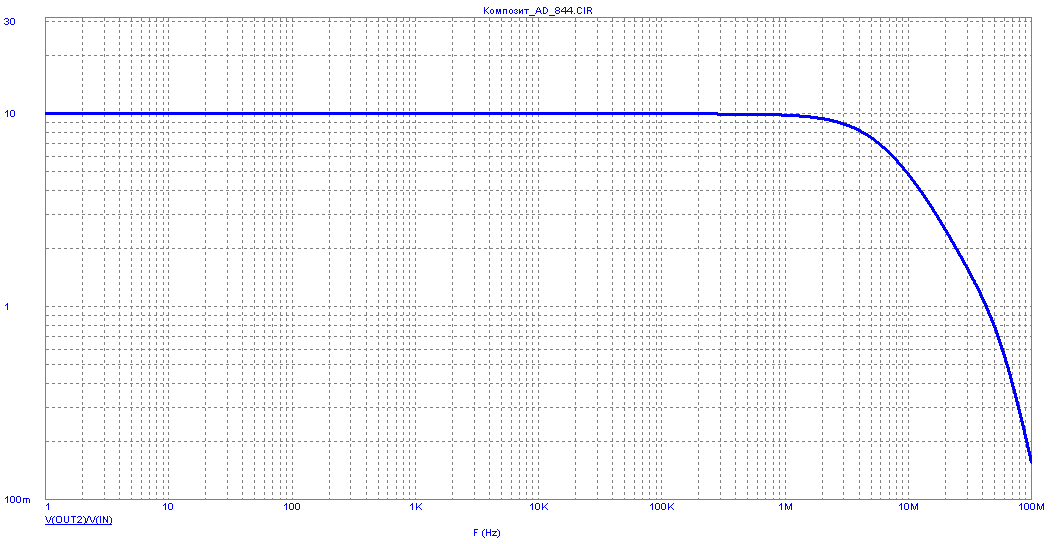Viewport: 1058px width, 544px height.
Task: Click the 10K frequency axis label
Action: [x=538, y=507]
